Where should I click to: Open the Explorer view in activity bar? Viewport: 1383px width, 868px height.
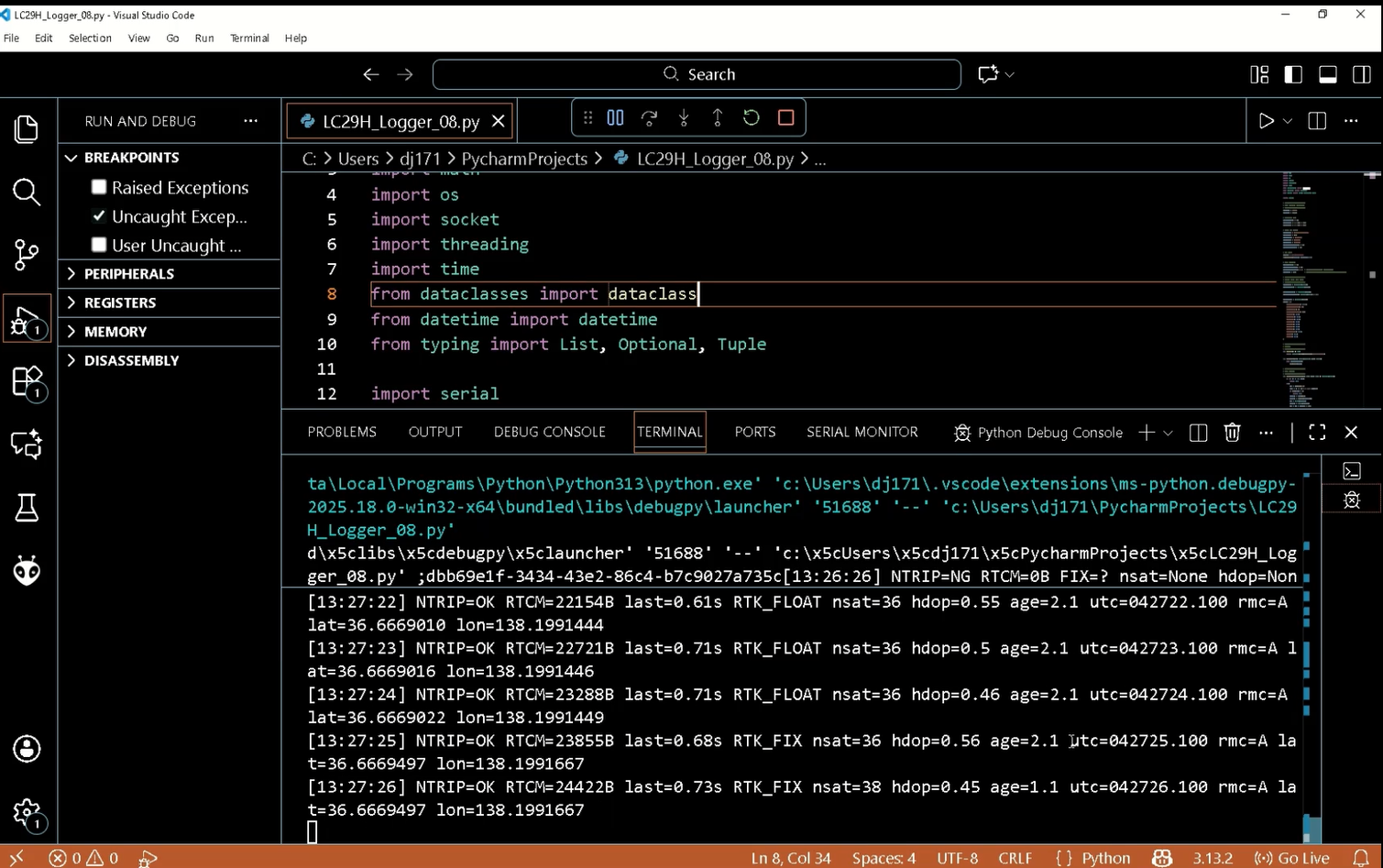[x=27, y=129]
